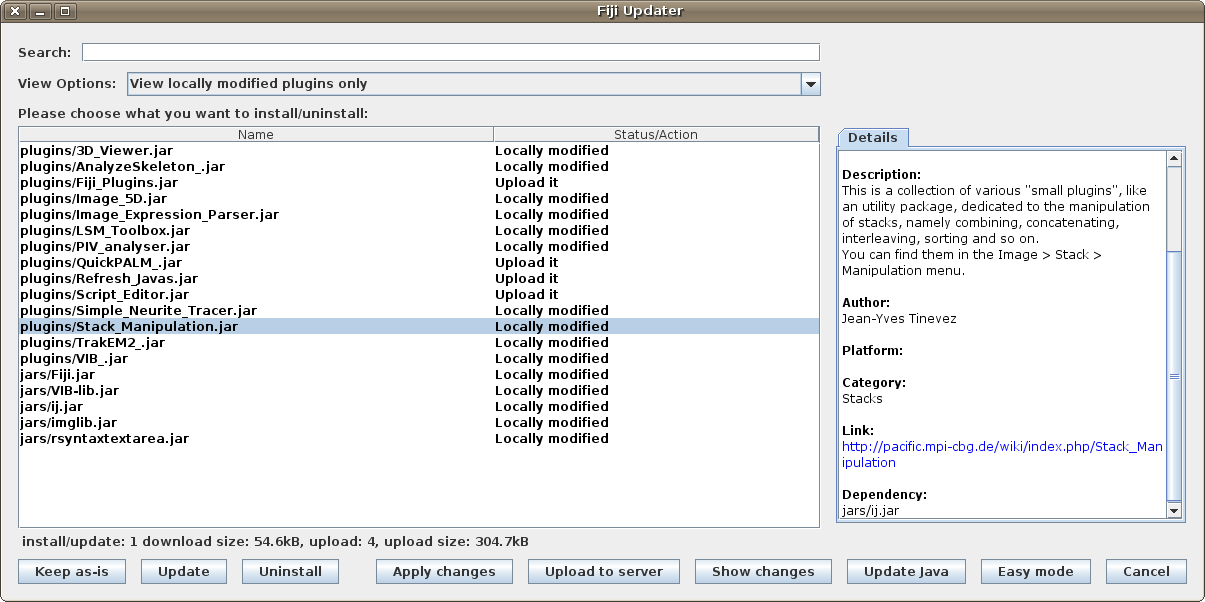Select jars/ij.jar row in file list
This screenshot has height=602, width=1205.
(x=419, y=407)
